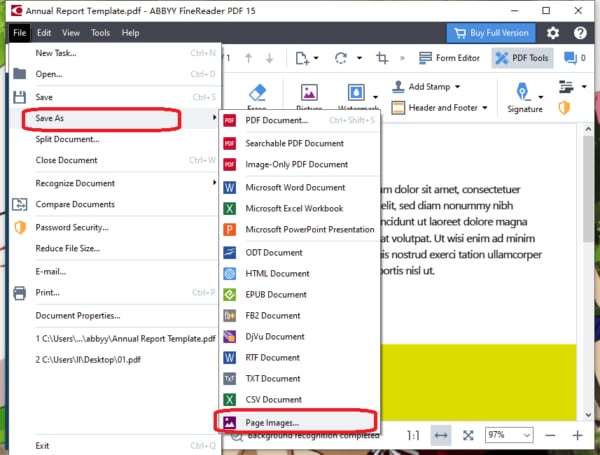Select Split Document... entry

point(115,139)
